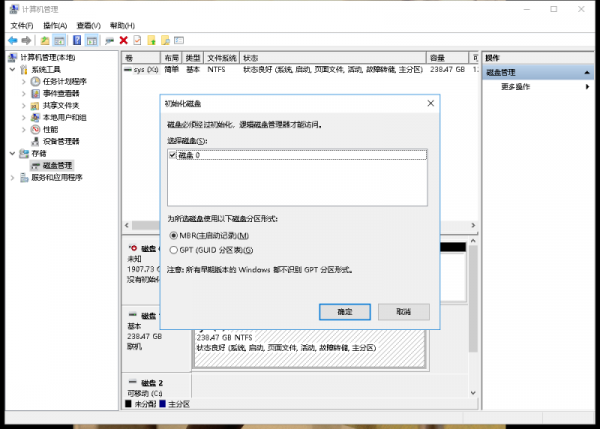This screenshot has width=600, height=429.
Task: Expand the 性能 node arrow
Action: (23, 129)
